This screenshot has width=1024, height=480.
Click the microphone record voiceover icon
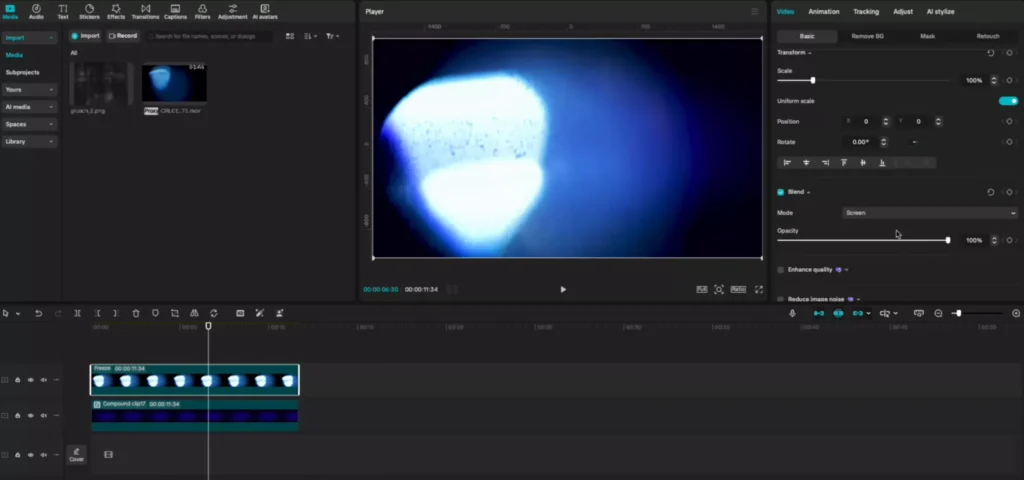point(792,313)
